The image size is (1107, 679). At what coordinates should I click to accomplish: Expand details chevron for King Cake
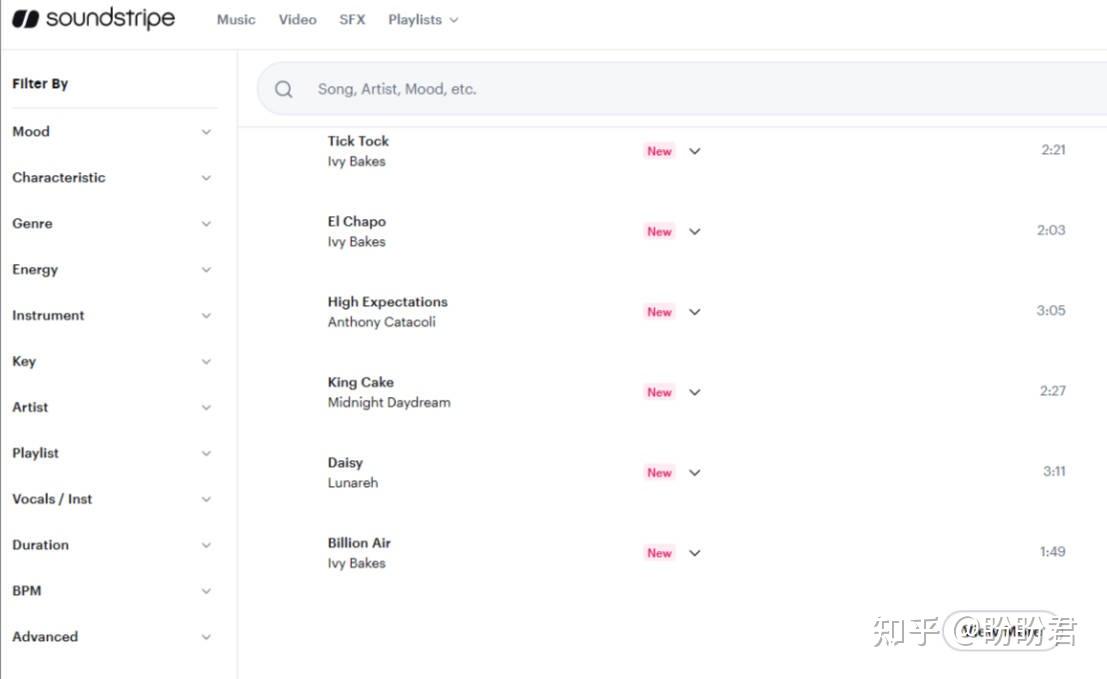coord(695,392)
